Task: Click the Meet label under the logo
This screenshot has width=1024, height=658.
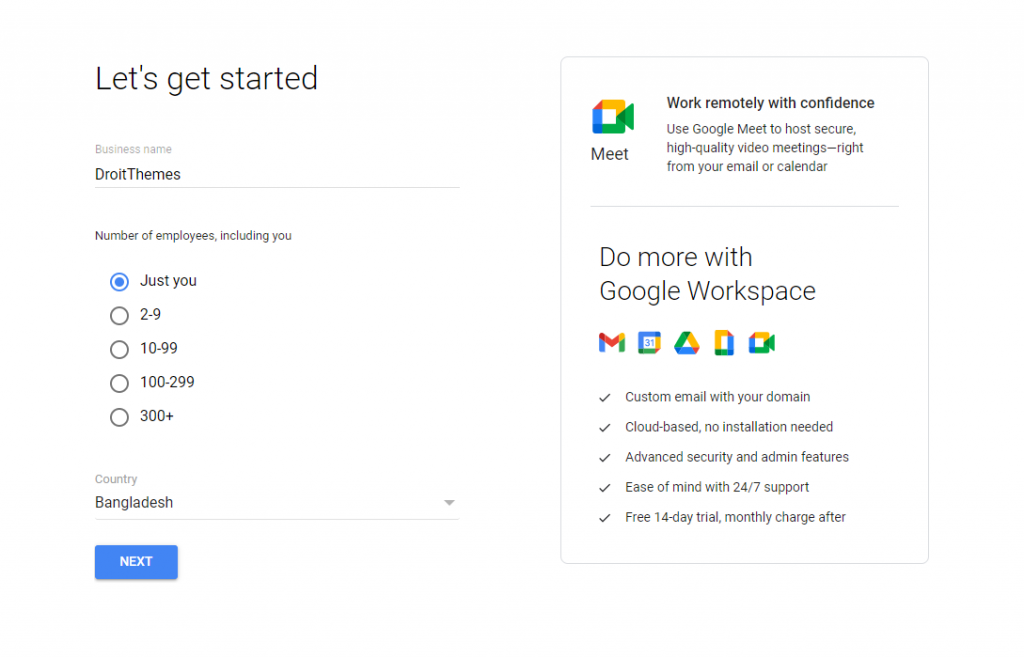Action: pyautogui.click(x=609, y=154)
